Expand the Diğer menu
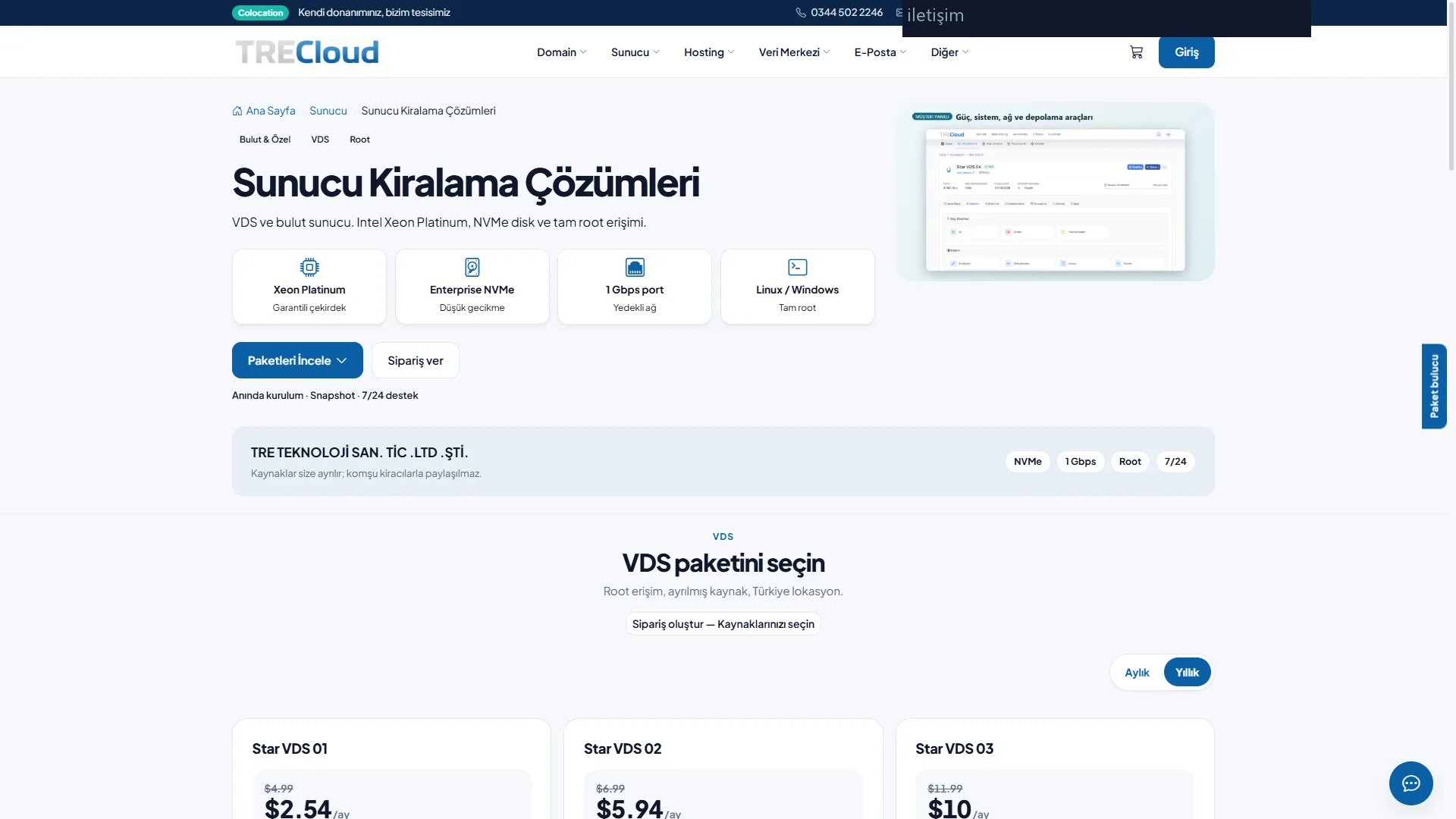The height and width of the screenshot is (819, 1456). tap(949, 52)
